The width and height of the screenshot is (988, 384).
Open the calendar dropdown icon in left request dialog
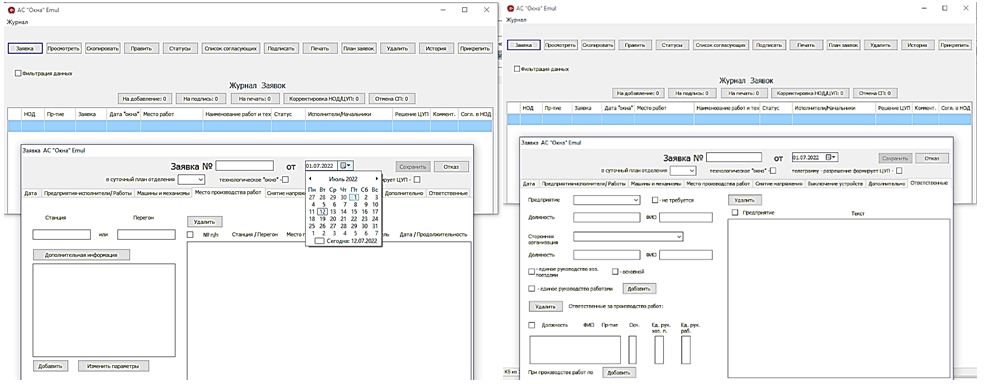pos(346,165)
